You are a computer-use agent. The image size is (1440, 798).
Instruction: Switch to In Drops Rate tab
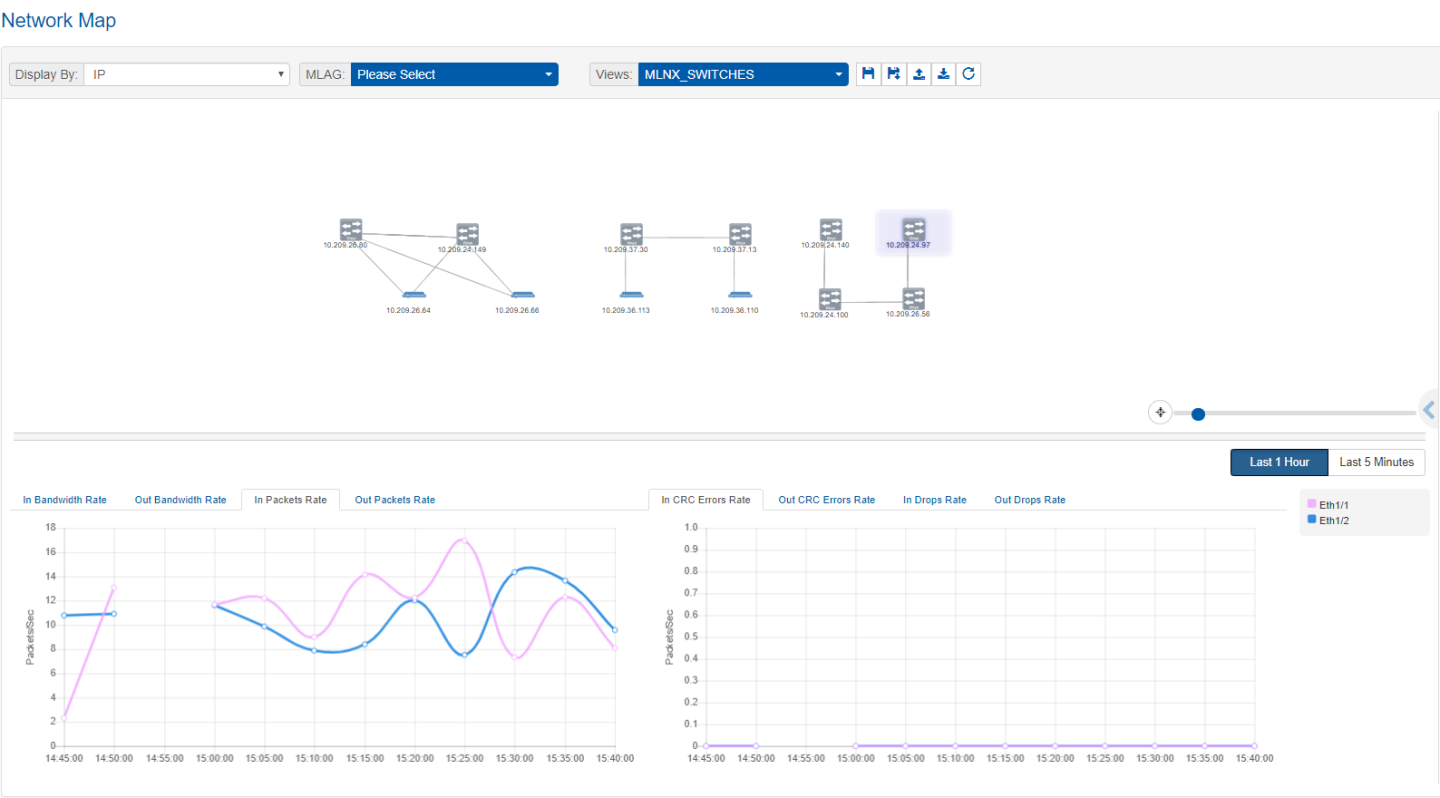tap(934, 500)
